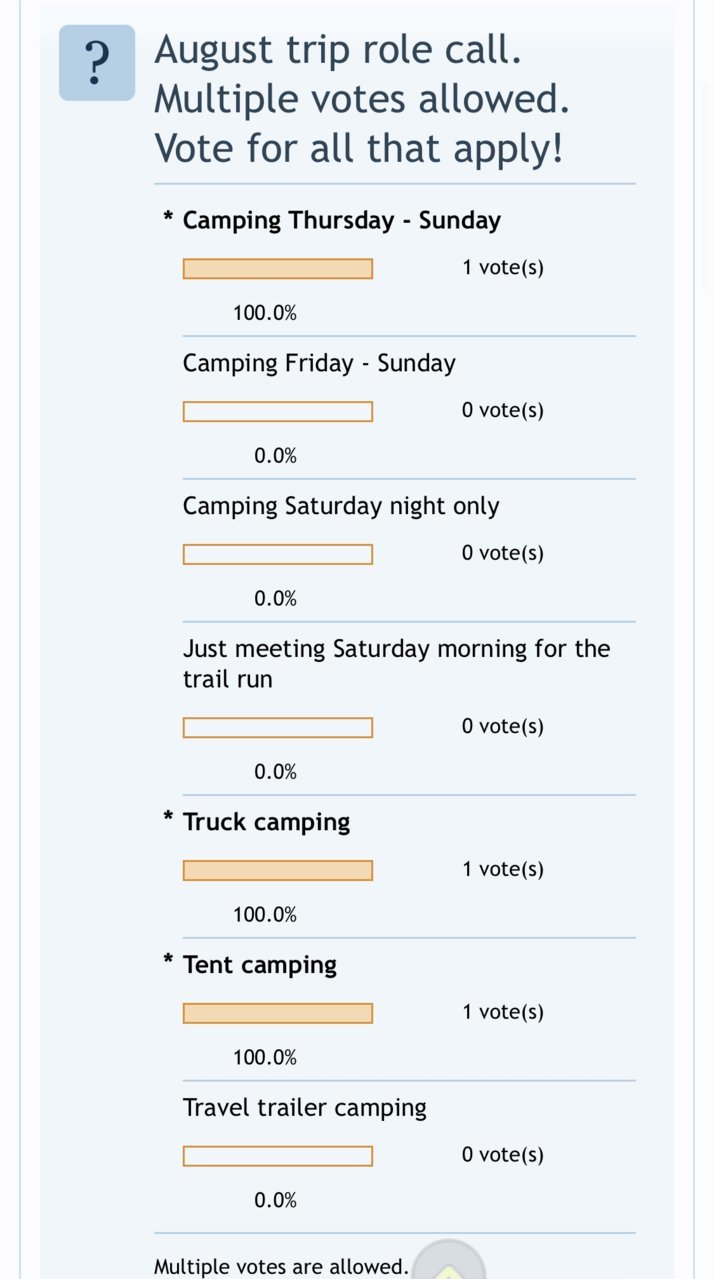Screen dimensions: 714x1279
Task: Click the Travel trailer 0 vote(s) count
Action: pyautogui.click(x=503, y=1155)
